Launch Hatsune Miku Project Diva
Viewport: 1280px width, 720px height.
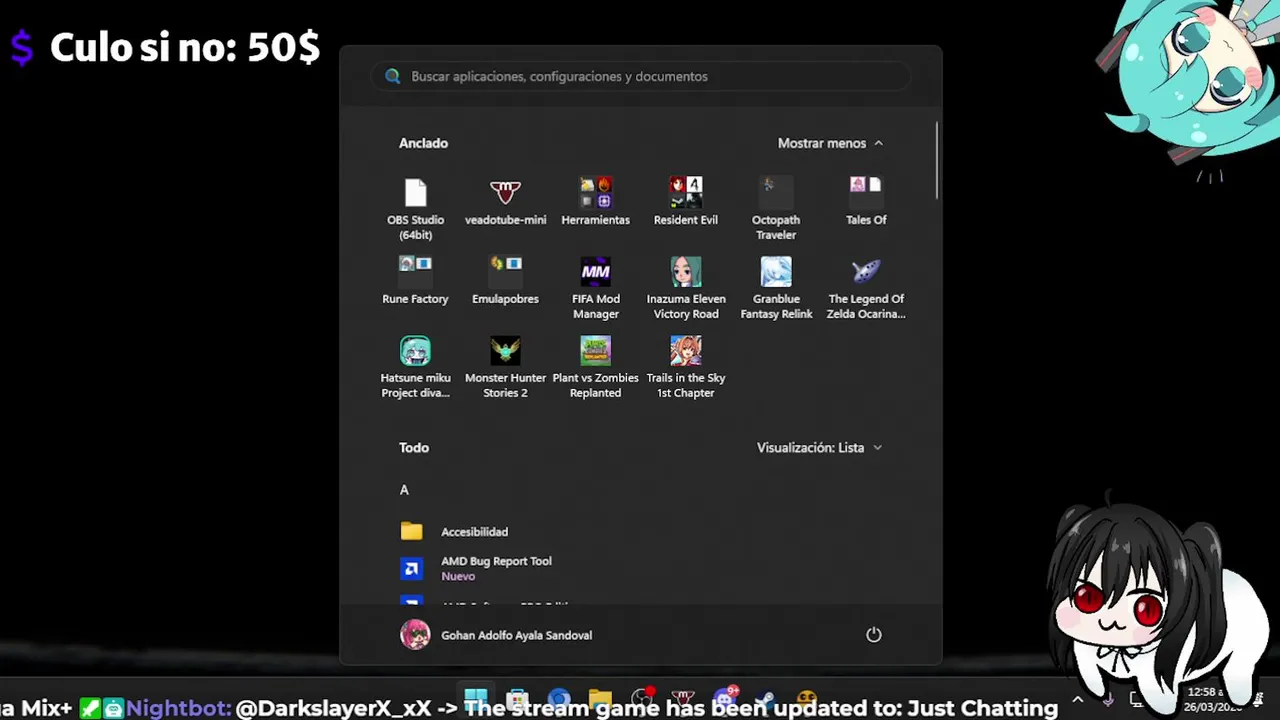point(415,367)
